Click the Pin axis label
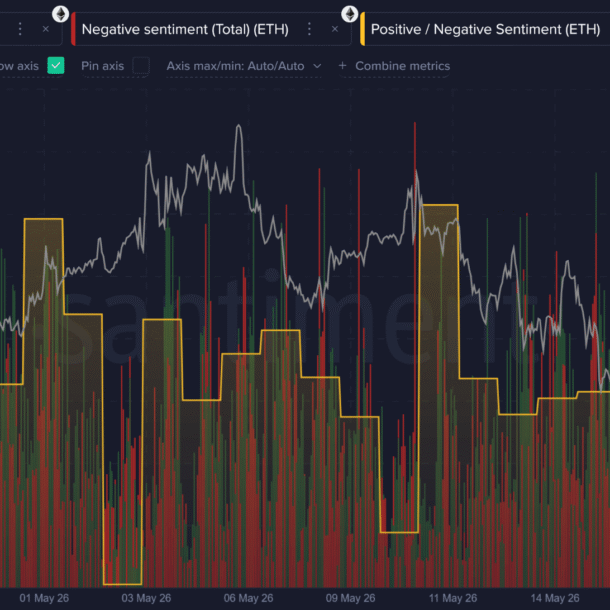 103,66
